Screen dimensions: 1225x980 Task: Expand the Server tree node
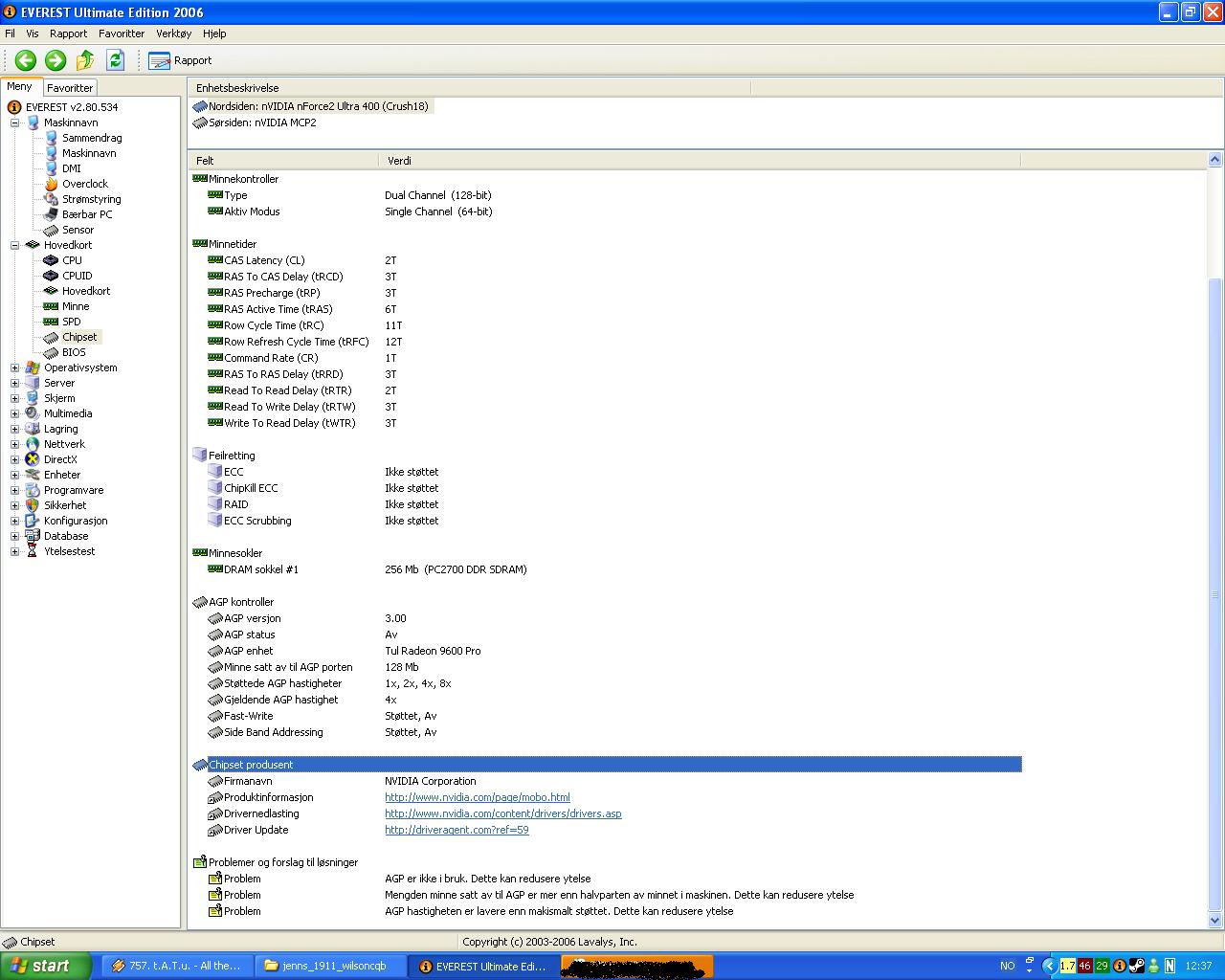[14, 383]
